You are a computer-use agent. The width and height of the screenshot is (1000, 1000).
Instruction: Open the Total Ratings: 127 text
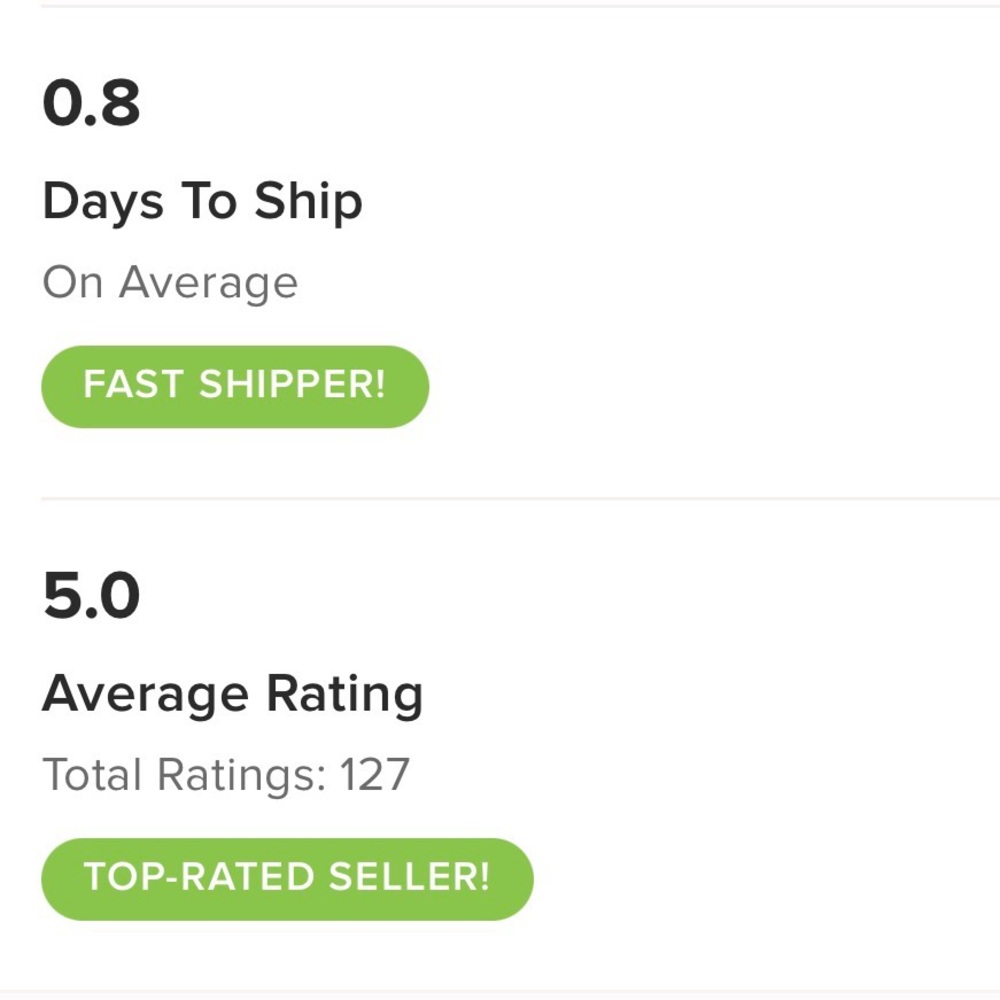tap(225, 775)
